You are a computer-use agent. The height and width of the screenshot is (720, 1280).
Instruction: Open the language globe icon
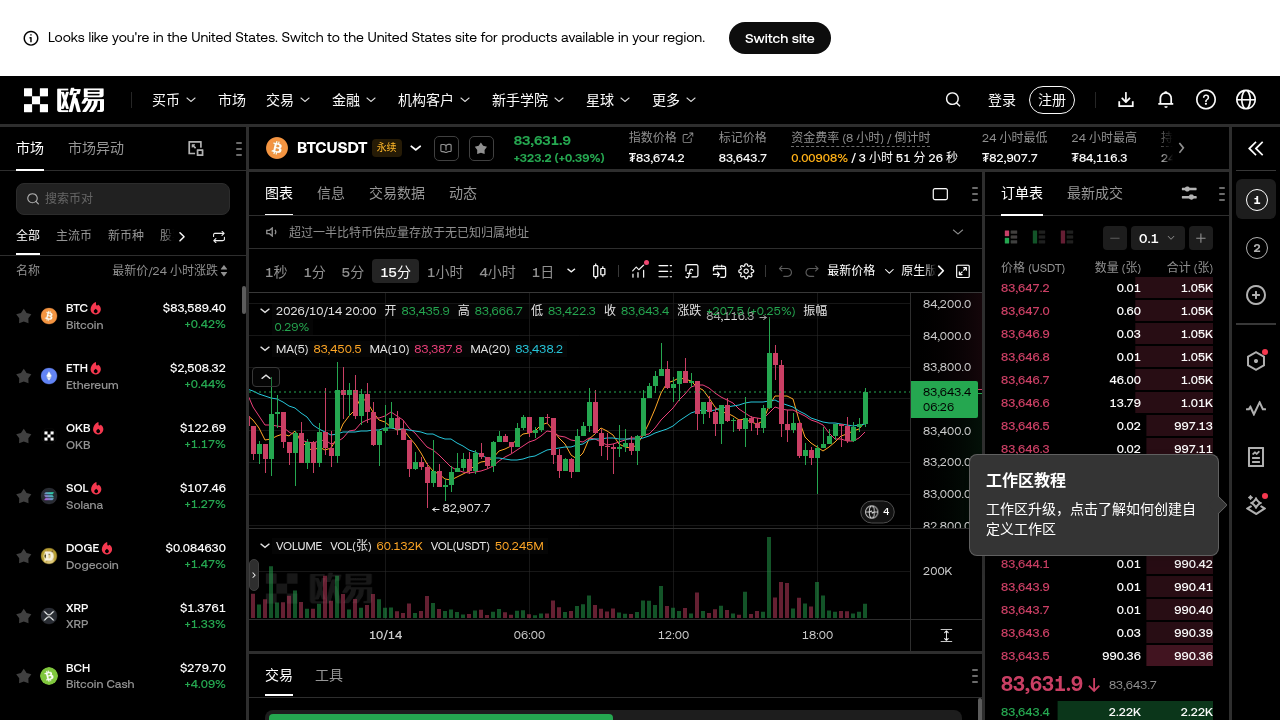click(x=1246, y=100)
